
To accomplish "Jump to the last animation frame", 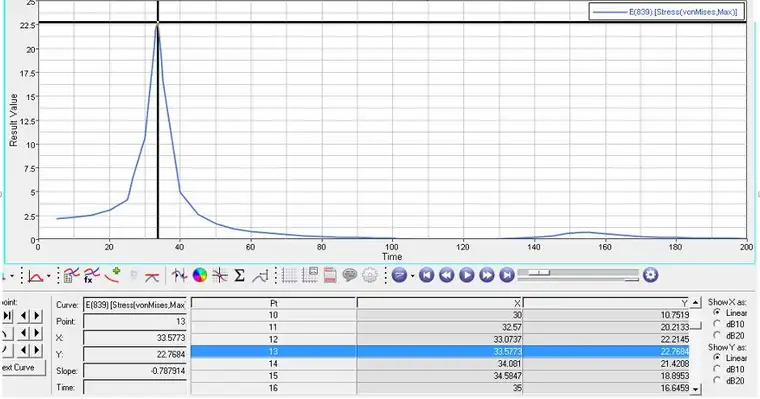I will [x=507, y=275].
